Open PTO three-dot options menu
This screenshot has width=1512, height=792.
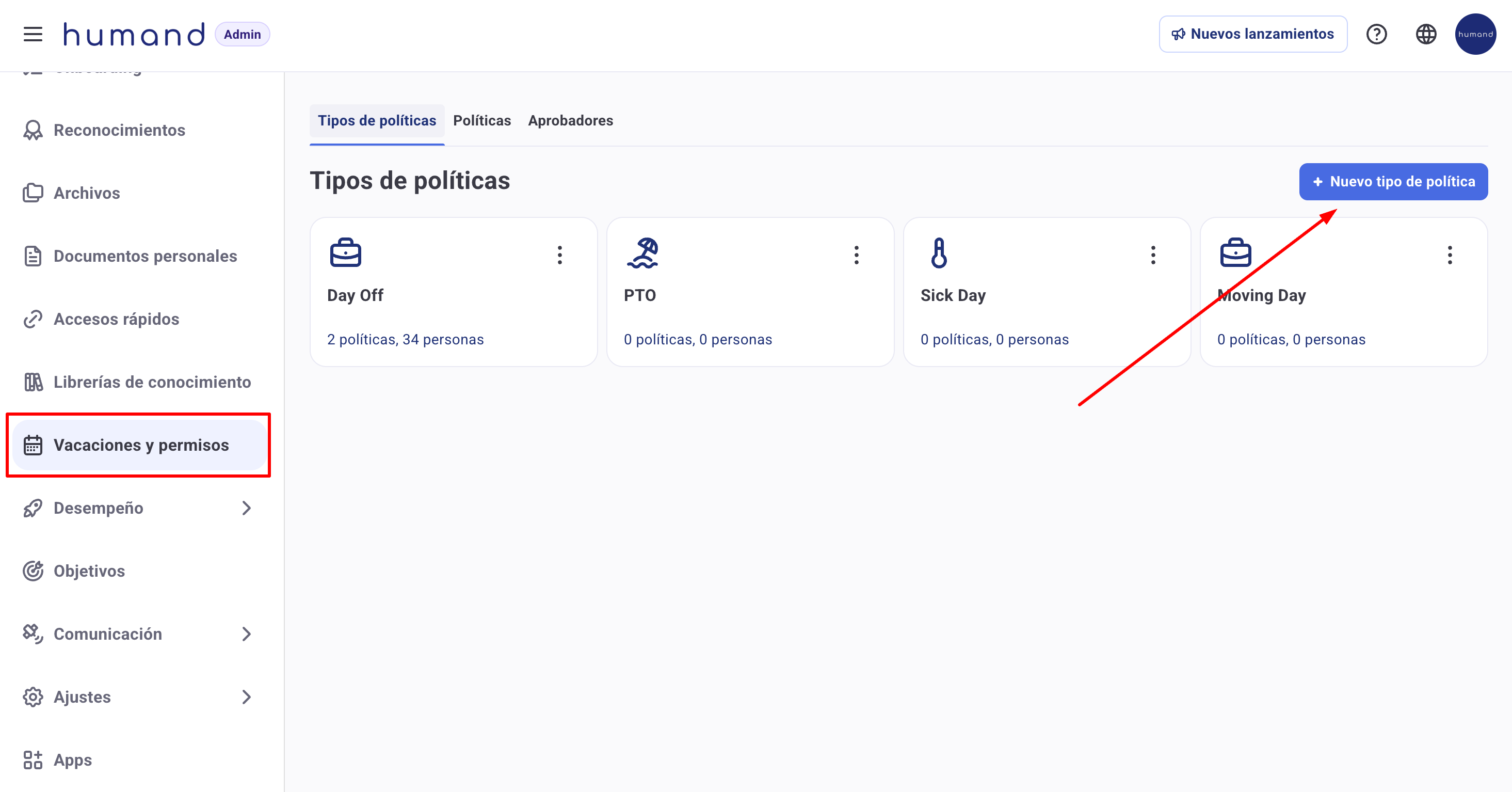click(856, 255)
